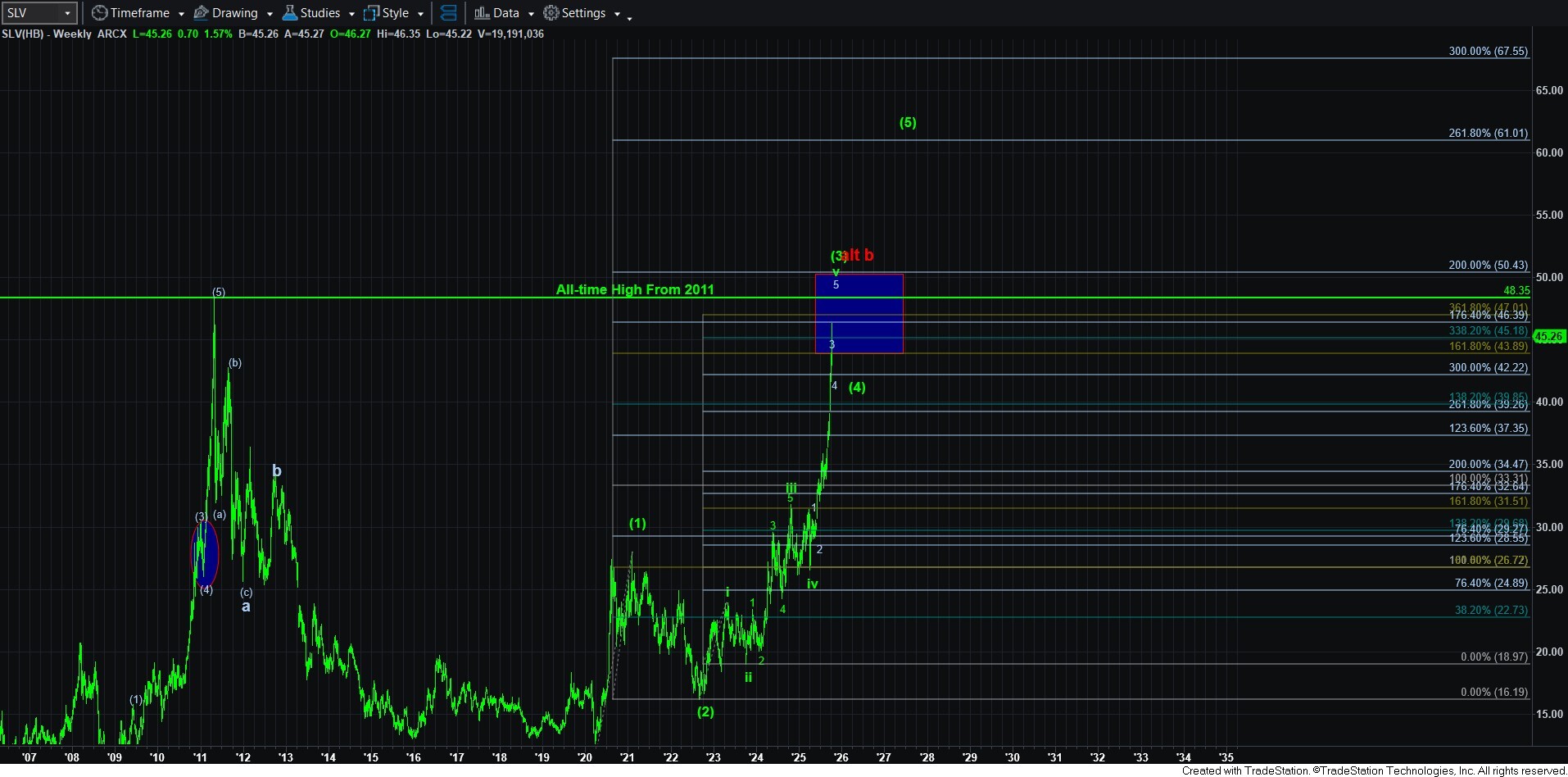Expand the arrow next to Studies
The width and height of the screenshot is (1568, 777).
pyautogui.click(x=351, y=14)
